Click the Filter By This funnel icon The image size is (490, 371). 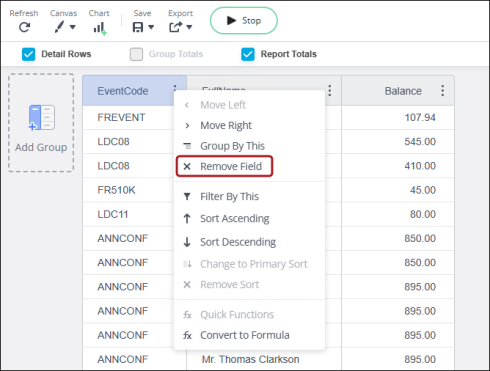pos(187,197)
